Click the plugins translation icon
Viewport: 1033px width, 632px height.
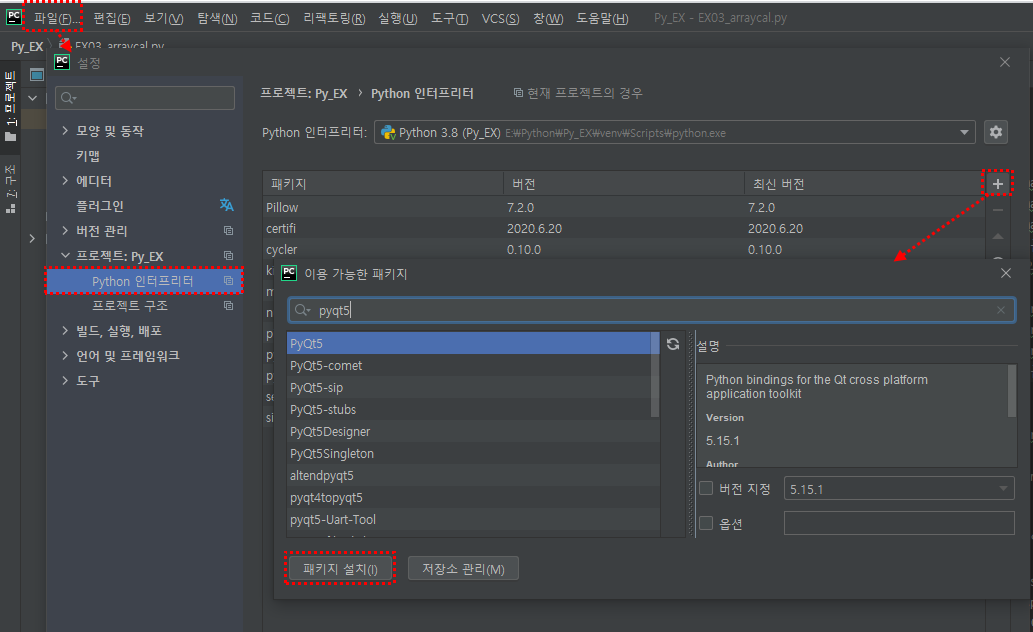point(227,205)
